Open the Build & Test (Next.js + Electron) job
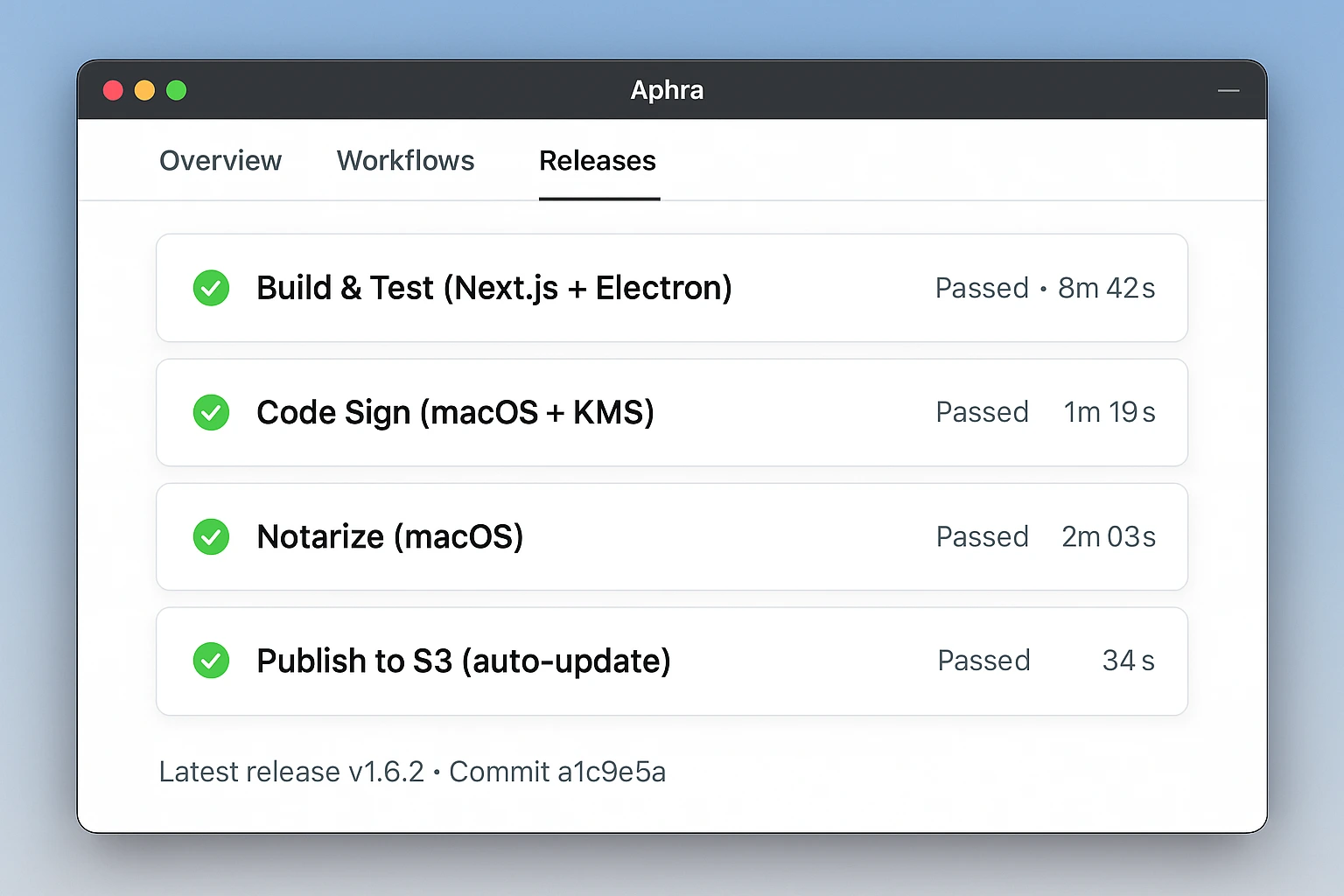 click(493, 288)
